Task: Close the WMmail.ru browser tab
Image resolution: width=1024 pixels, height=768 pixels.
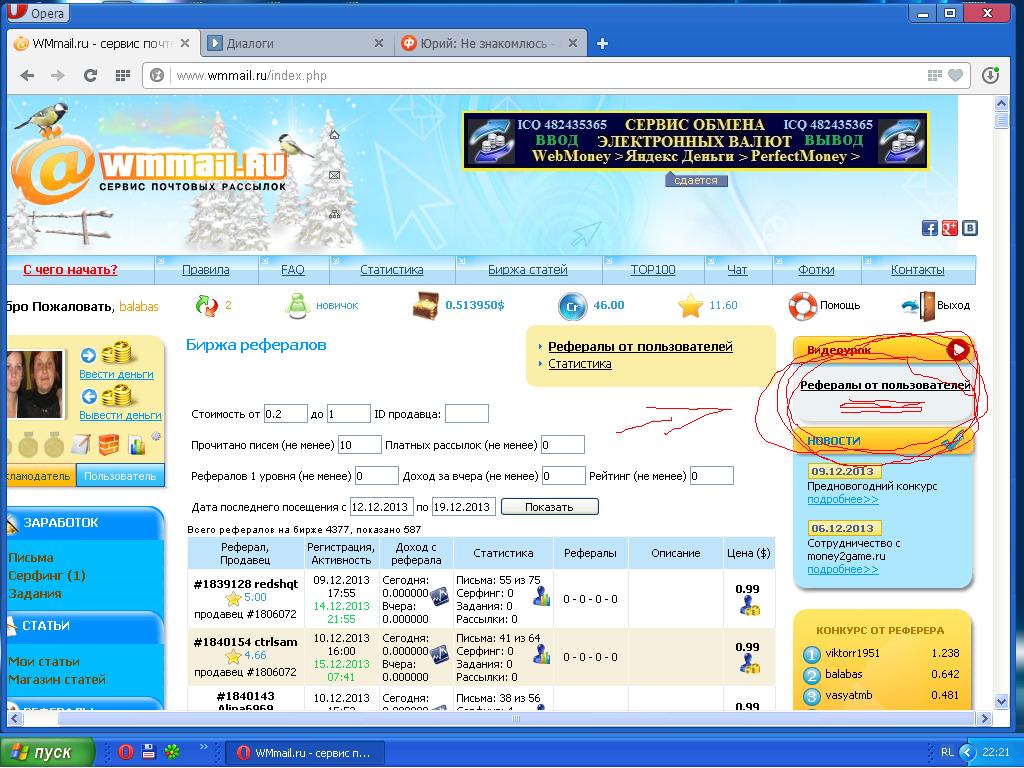Action: click(x=185, y=43)
